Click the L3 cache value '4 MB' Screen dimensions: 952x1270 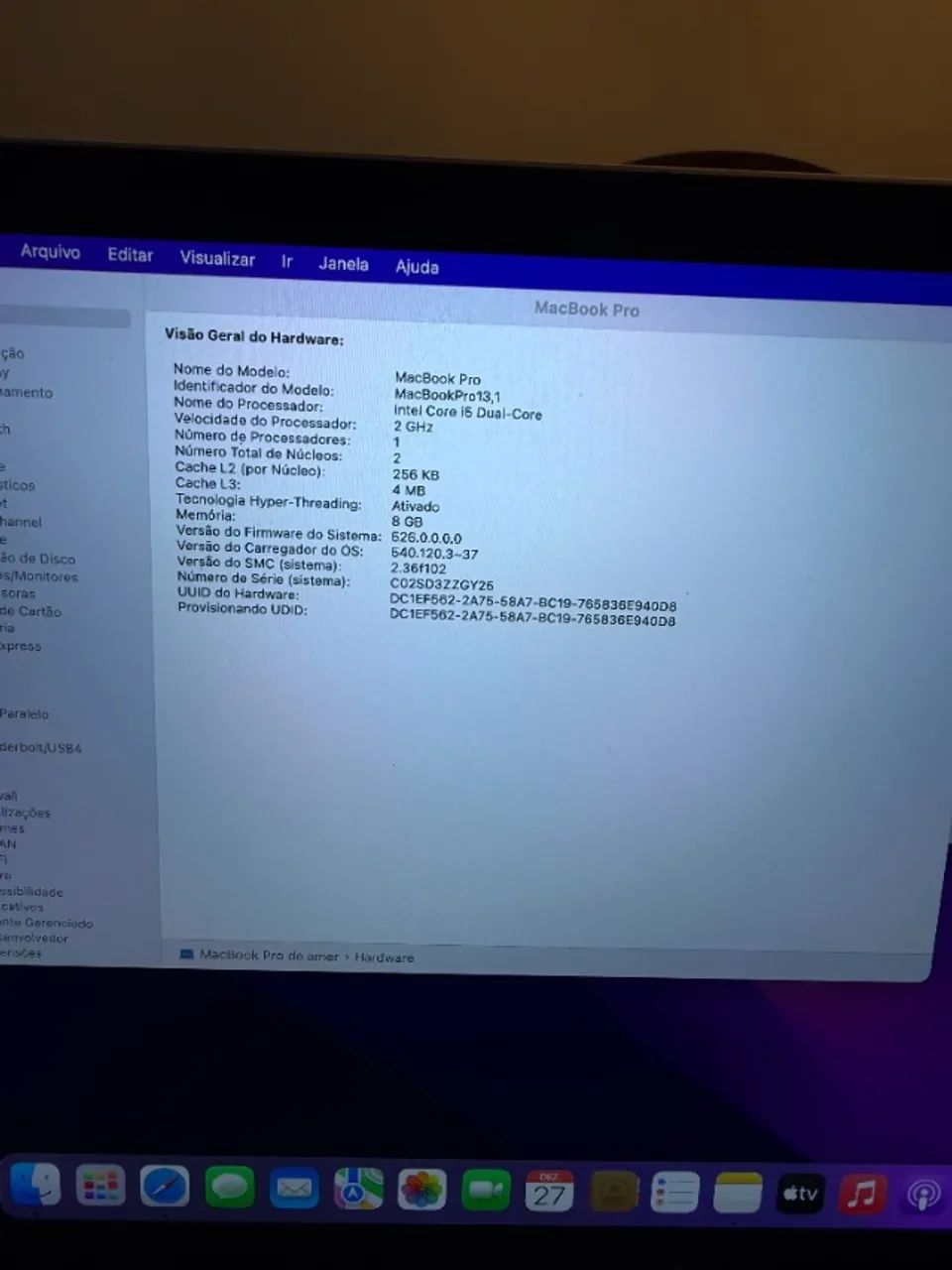409,490
